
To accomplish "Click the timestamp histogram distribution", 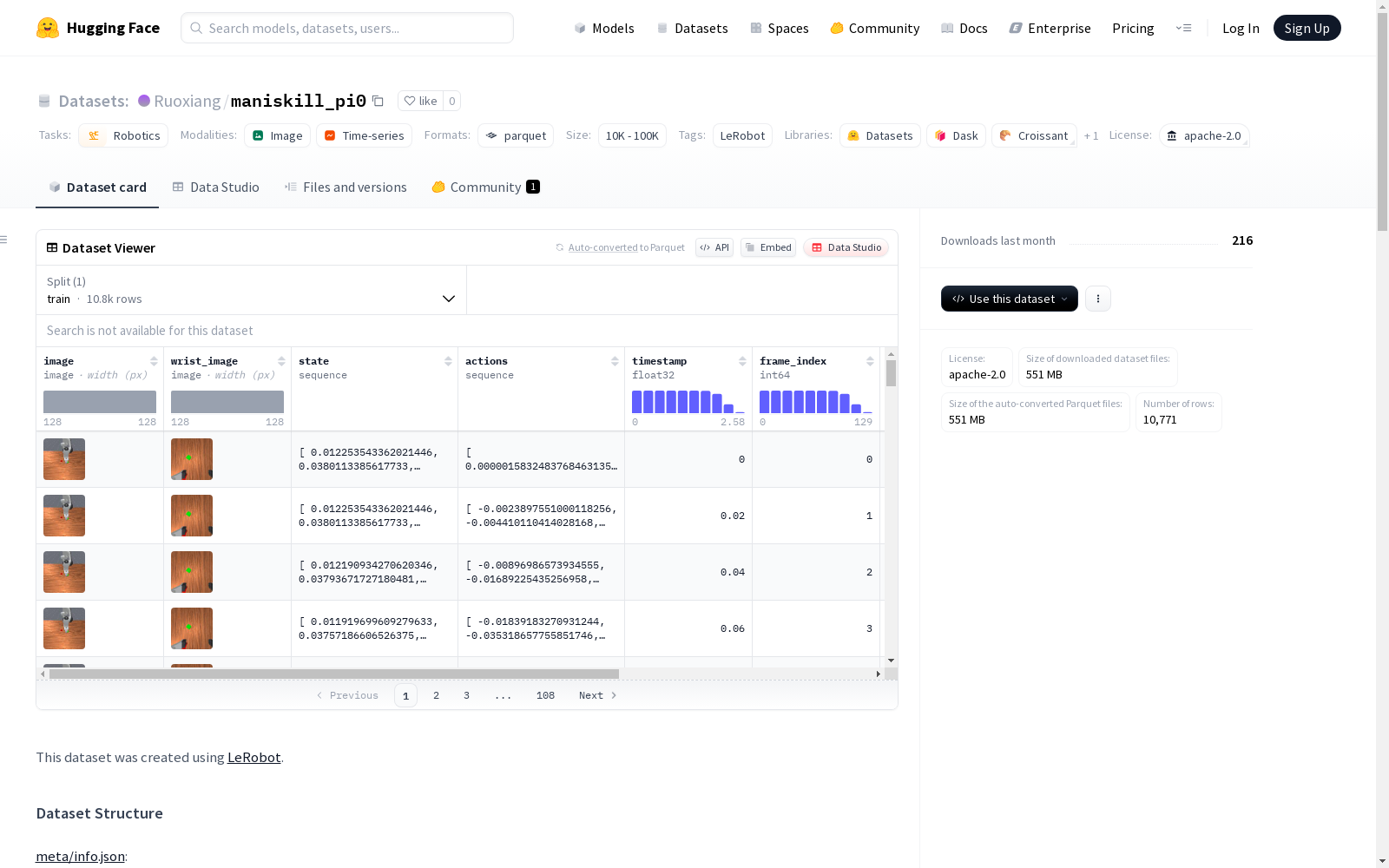I will pos(688,402).
